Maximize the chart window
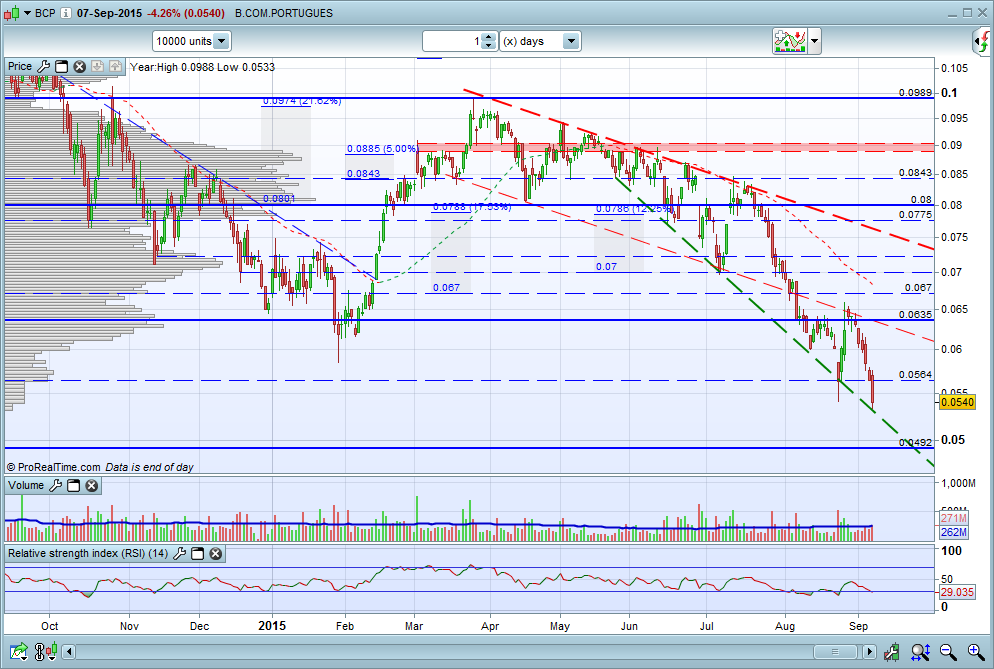The width and height of the screenshot is (994, 669). [x=967, y=13]
